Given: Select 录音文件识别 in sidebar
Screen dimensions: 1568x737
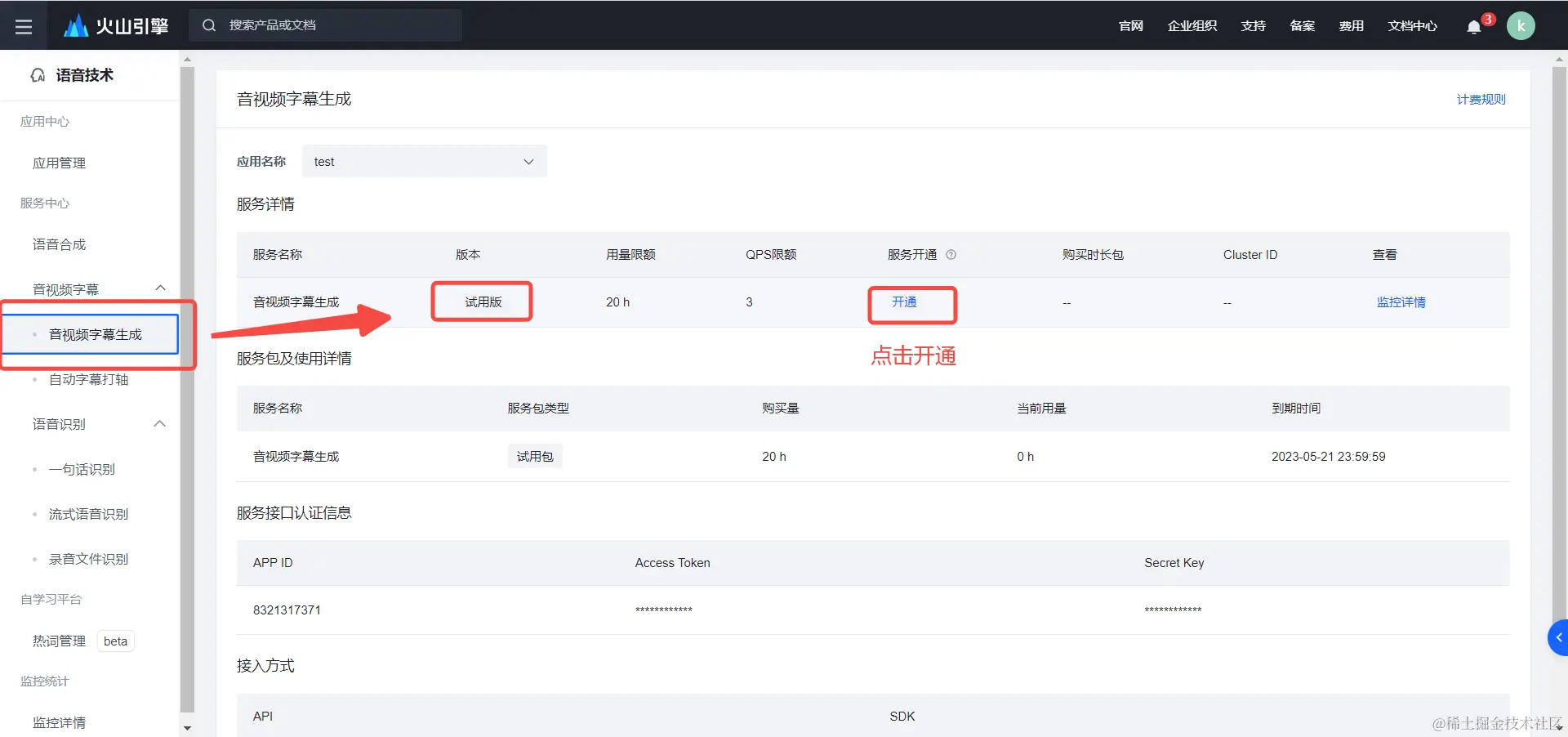Looking at the screenshot, I should pyautogui.click(x=88, y=559).
